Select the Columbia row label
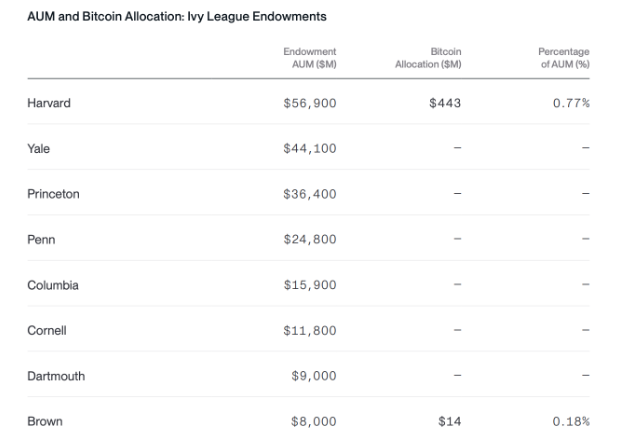622x444 pixels. point(53,285)
